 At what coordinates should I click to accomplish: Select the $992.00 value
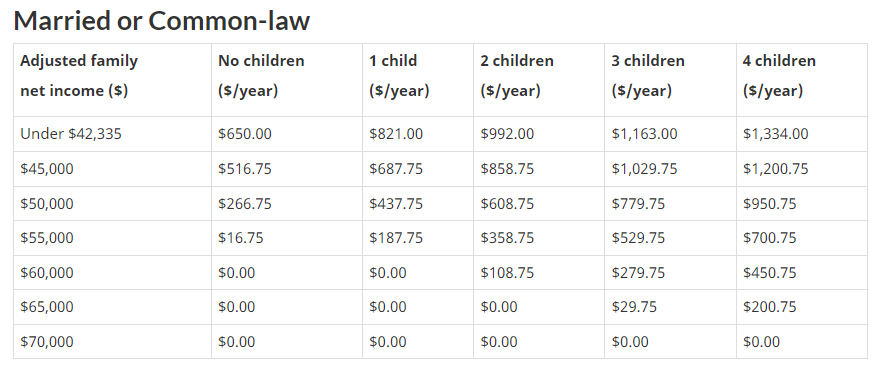(x=507, y=134)
